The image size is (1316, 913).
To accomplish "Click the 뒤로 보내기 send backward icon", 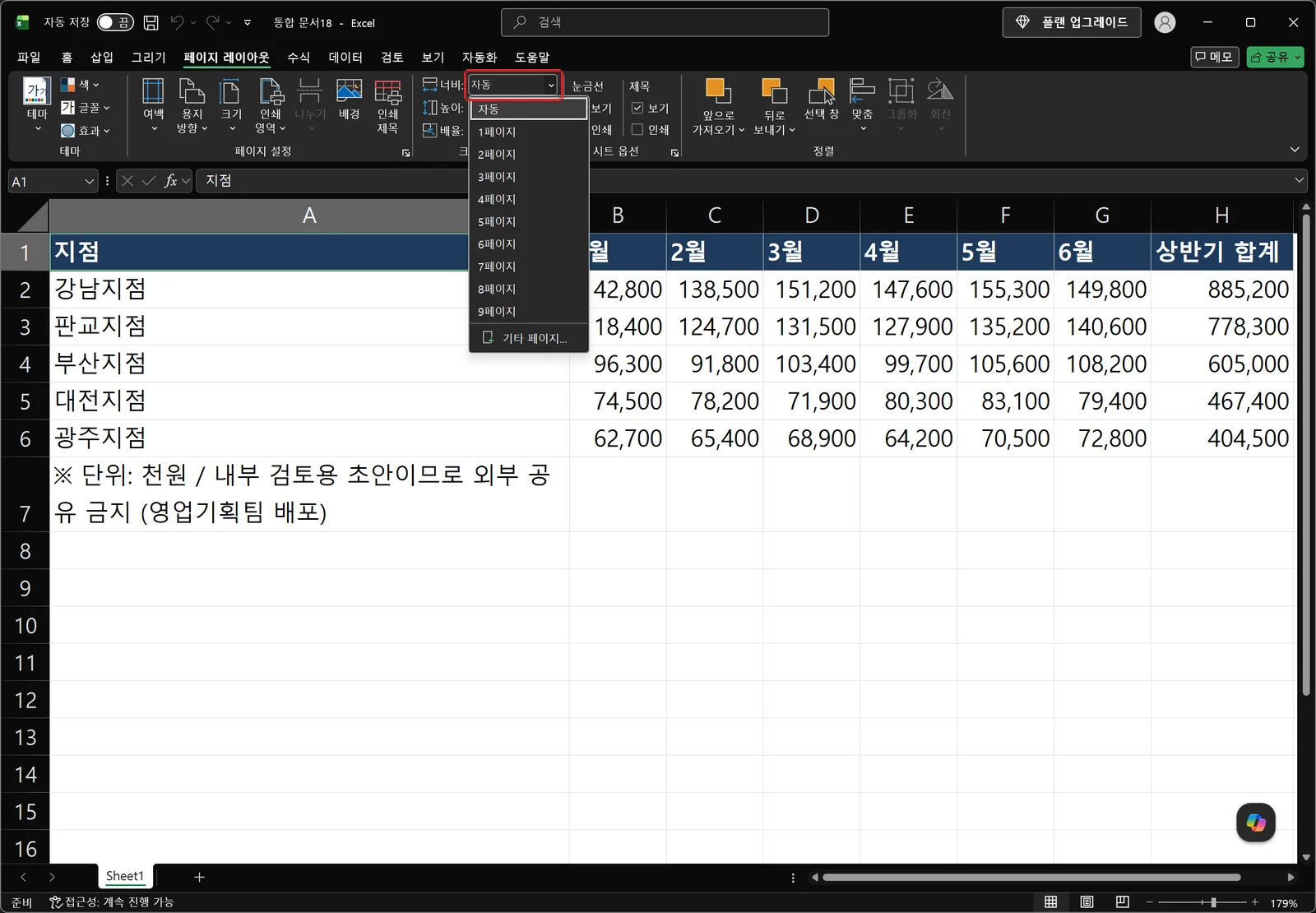I will click(774, 90).
